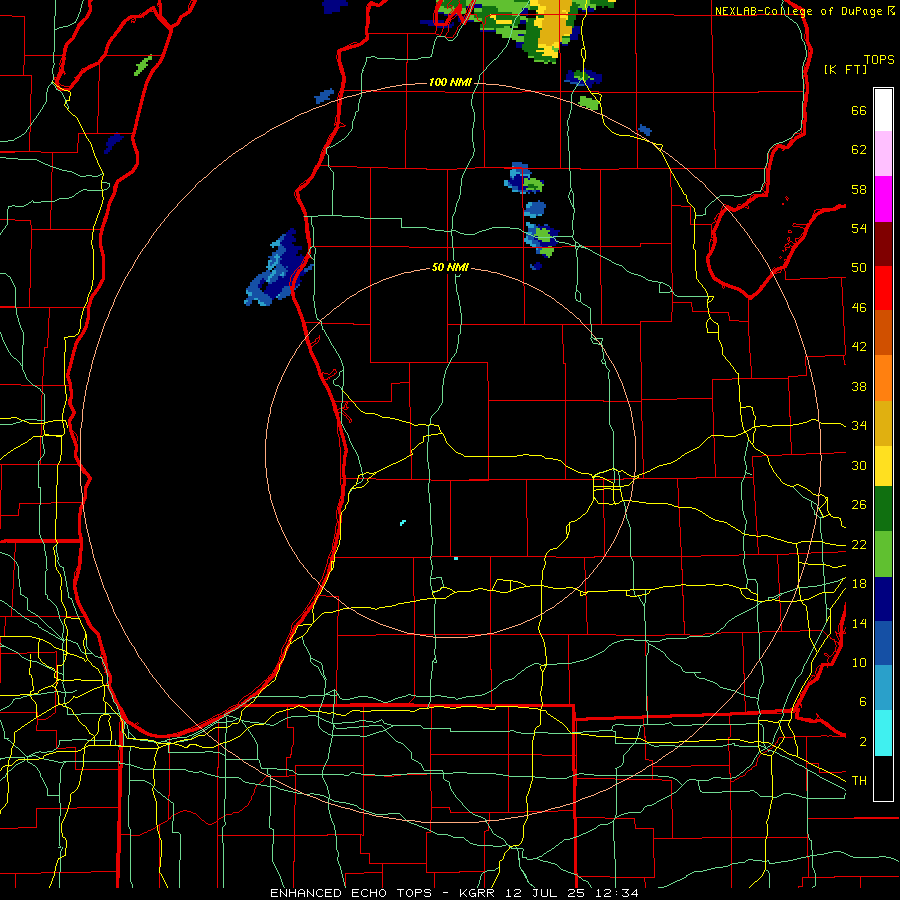Select the light blue 14 kft swatch
The image size is (900, 900).
pos(883,688)
